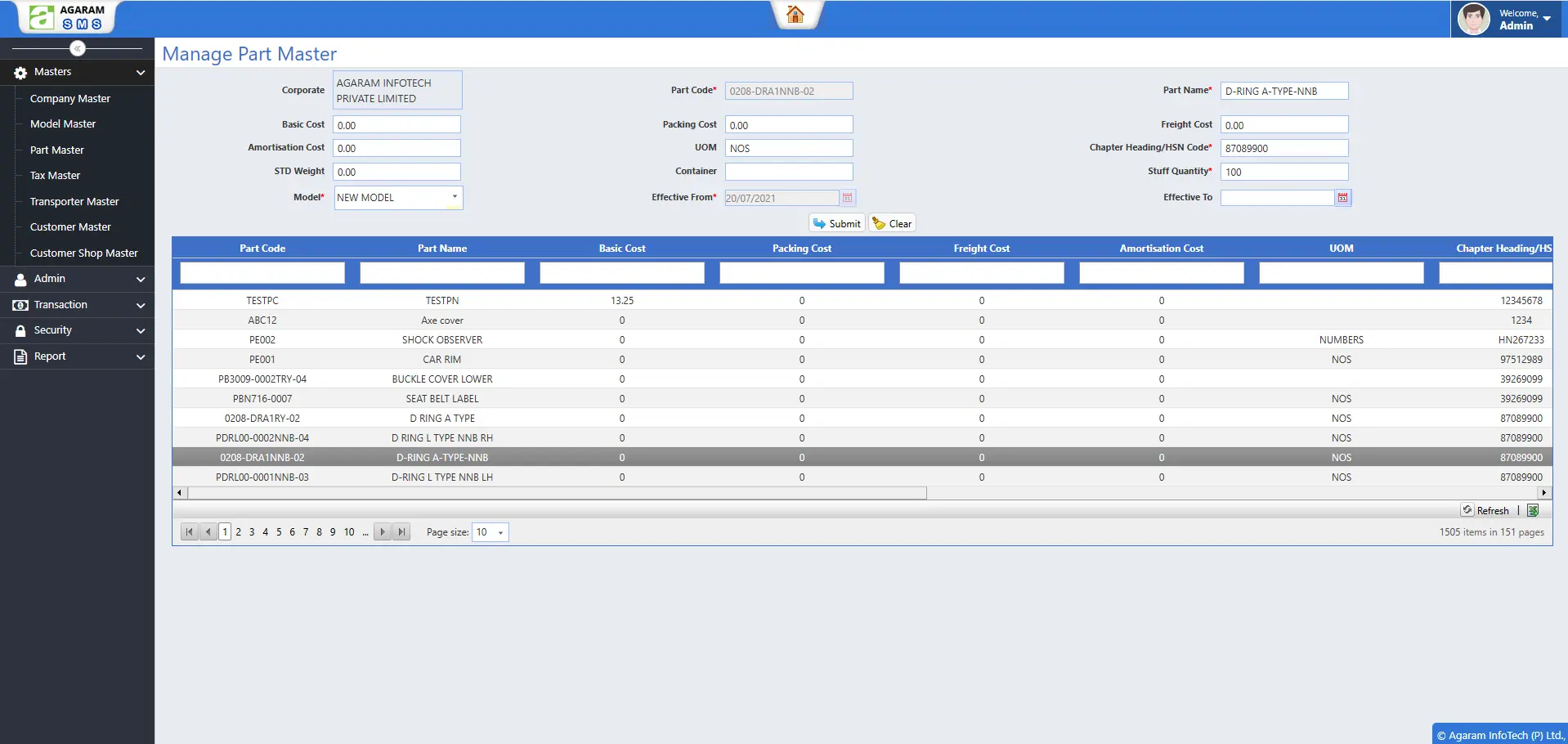1568x744 pixels.
Task: Go to the last grid page
Action: 401,532
